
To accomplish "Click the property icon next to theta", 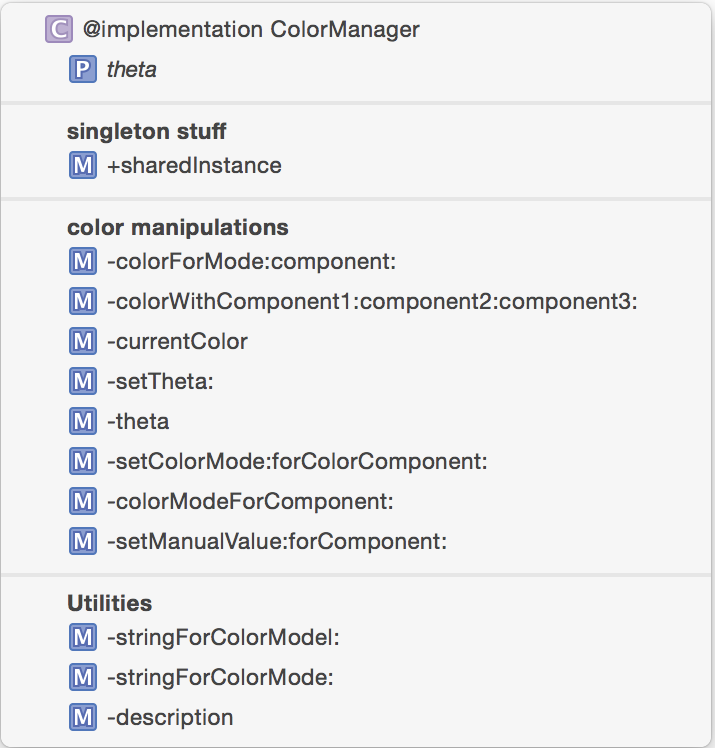I will point(82,70).
